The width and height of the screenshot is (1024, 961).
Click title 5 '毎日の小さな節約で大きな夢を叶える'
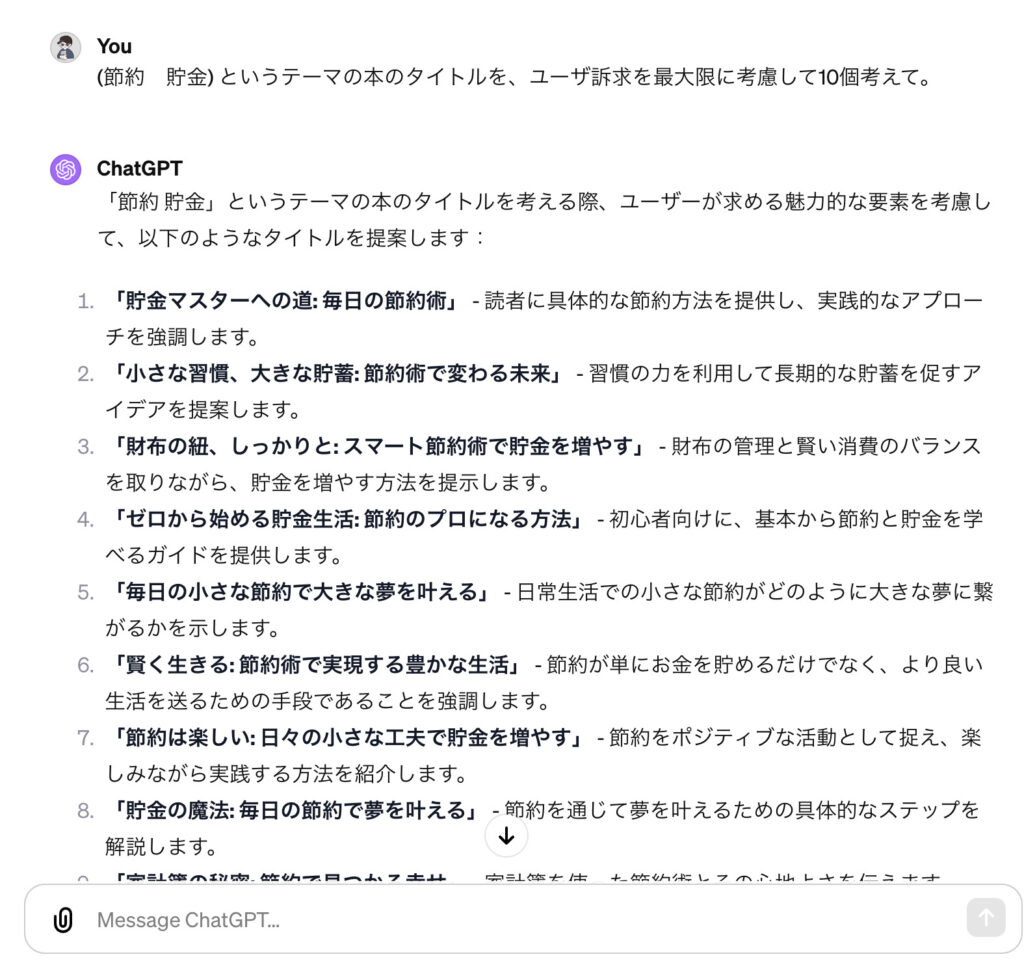[x=300, y=592]
